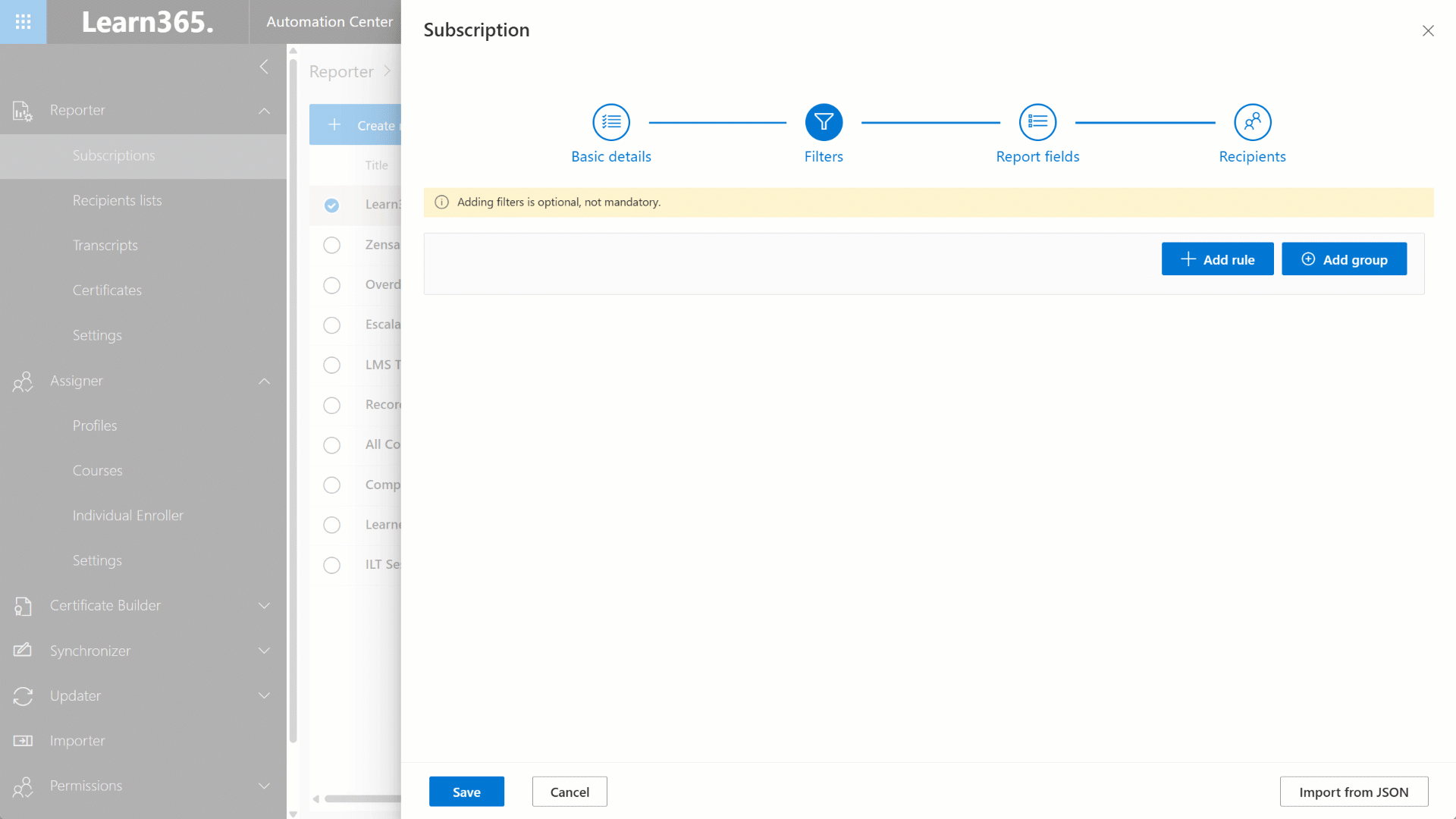This screenshot has height=819, width=1456.
Task: Collapse the sidebar with the back arrow
Action: (264, 67)
